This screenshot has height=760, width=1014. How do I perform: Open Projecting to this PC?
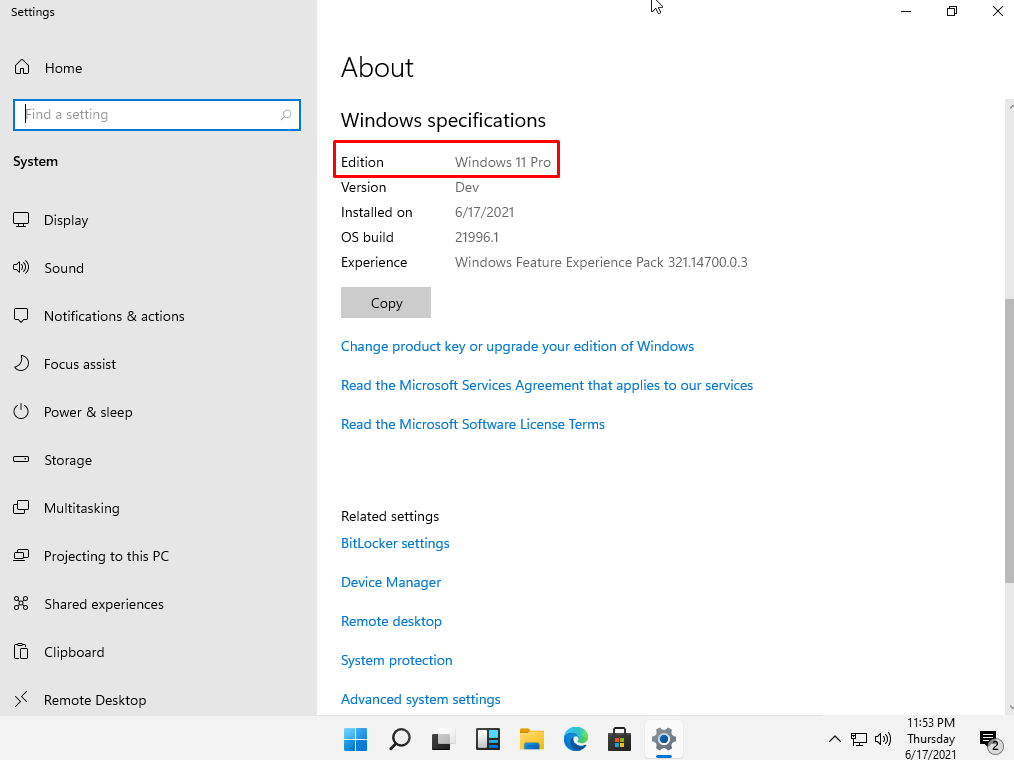(107, 556)
